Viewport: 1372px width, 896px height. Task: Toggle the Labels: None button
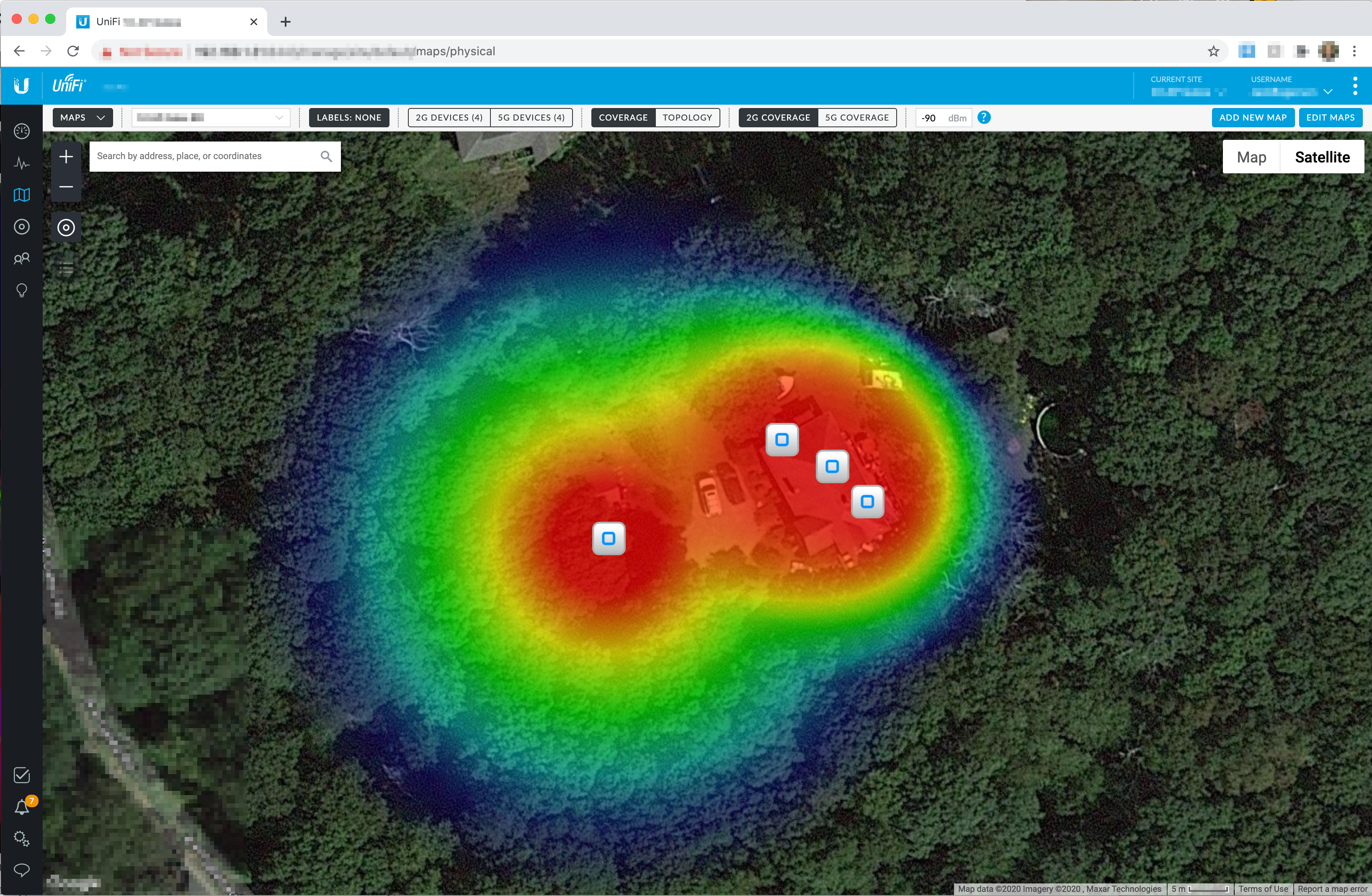pos(349,118)
